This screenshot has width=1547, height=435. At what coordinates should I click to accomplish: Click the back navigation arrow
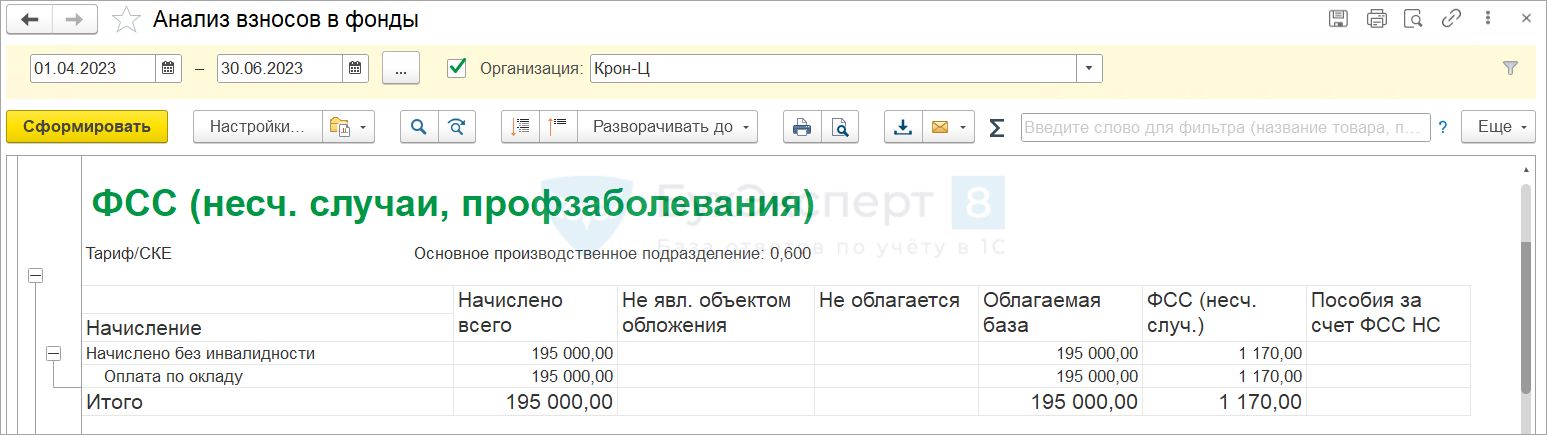coord(30,19)
